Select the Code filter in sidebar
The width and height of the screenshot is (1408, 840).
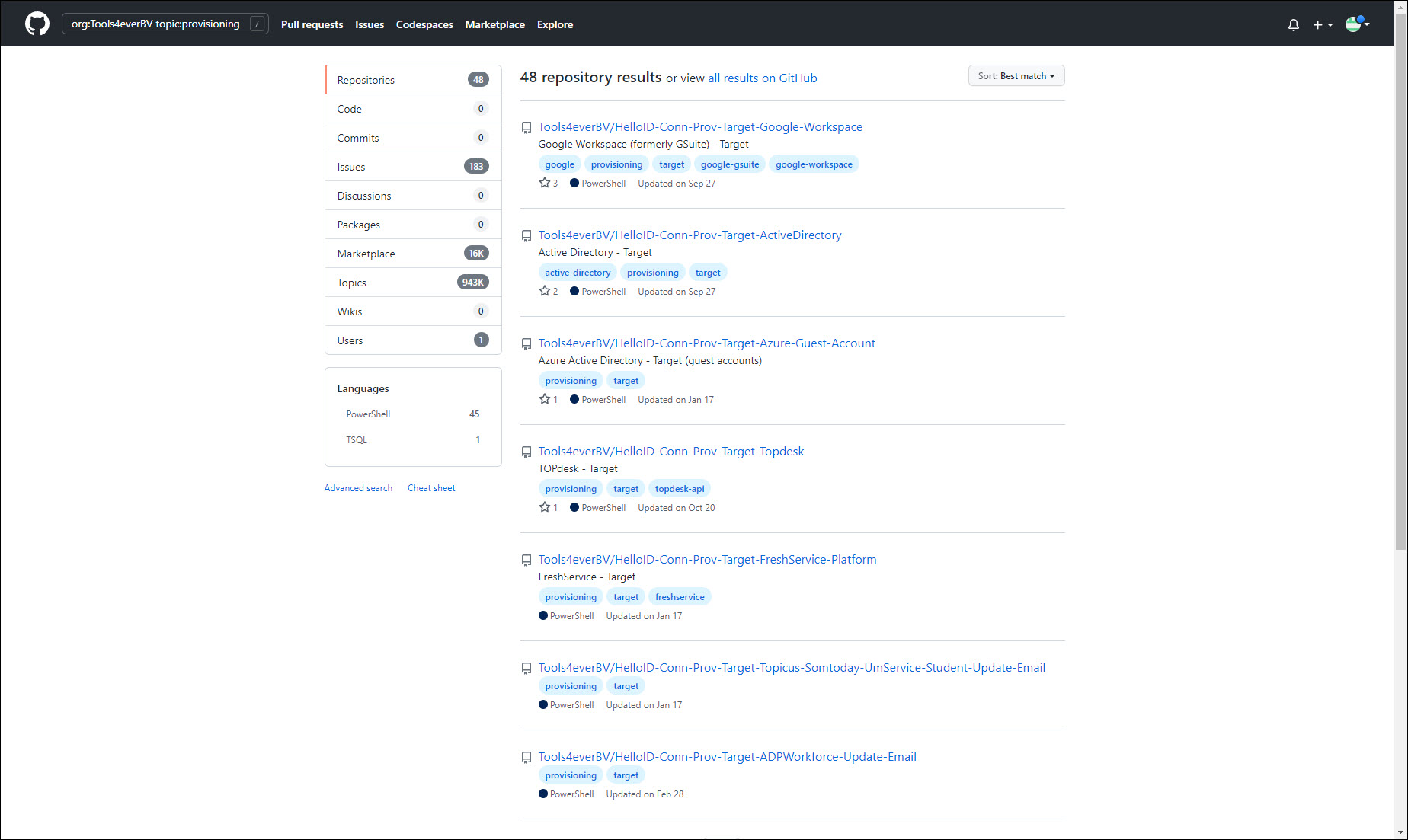413,109
